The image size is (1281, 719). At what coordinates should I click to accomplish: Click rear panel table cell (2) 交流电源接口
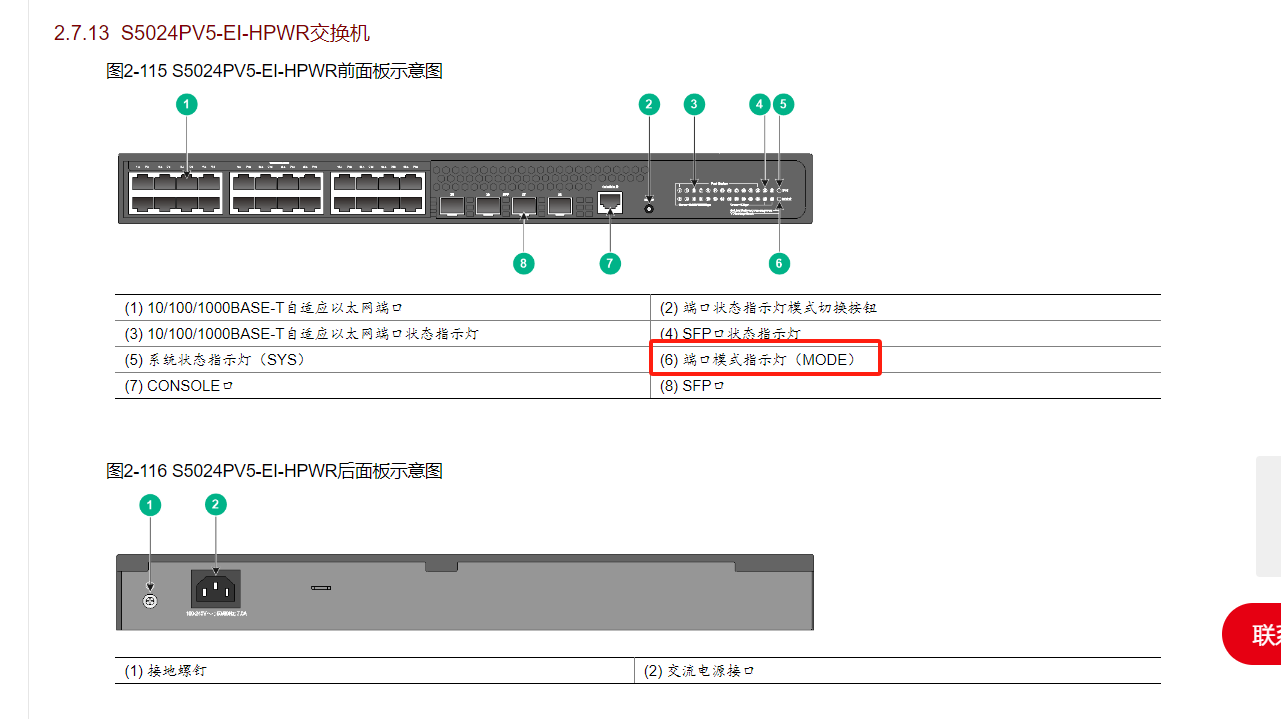898,671
